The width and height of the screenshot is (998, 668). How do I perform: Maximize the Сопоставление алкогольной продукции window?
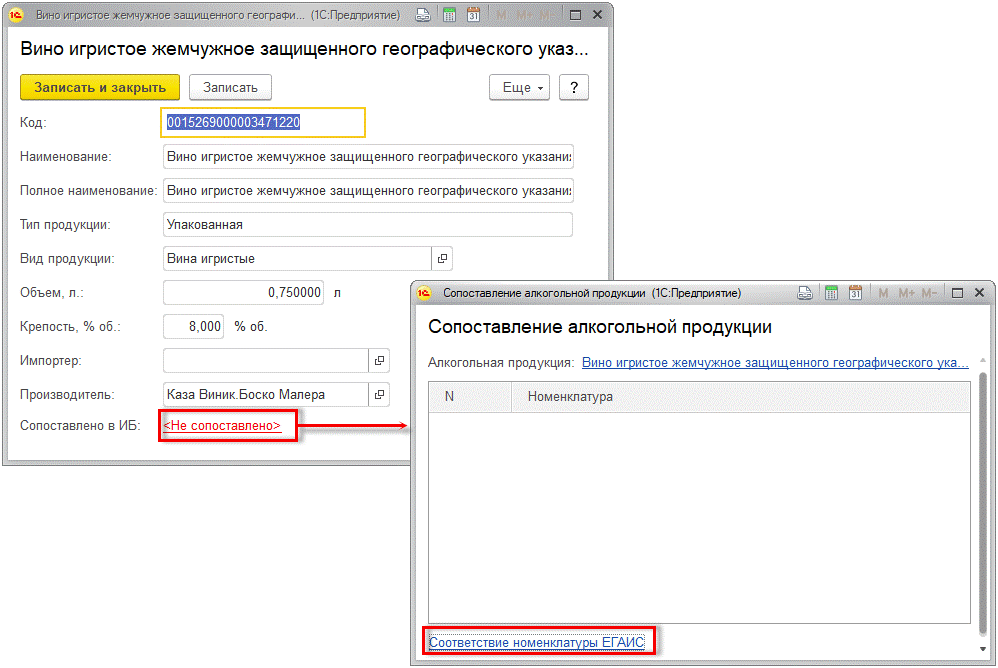tap(957, 293)
